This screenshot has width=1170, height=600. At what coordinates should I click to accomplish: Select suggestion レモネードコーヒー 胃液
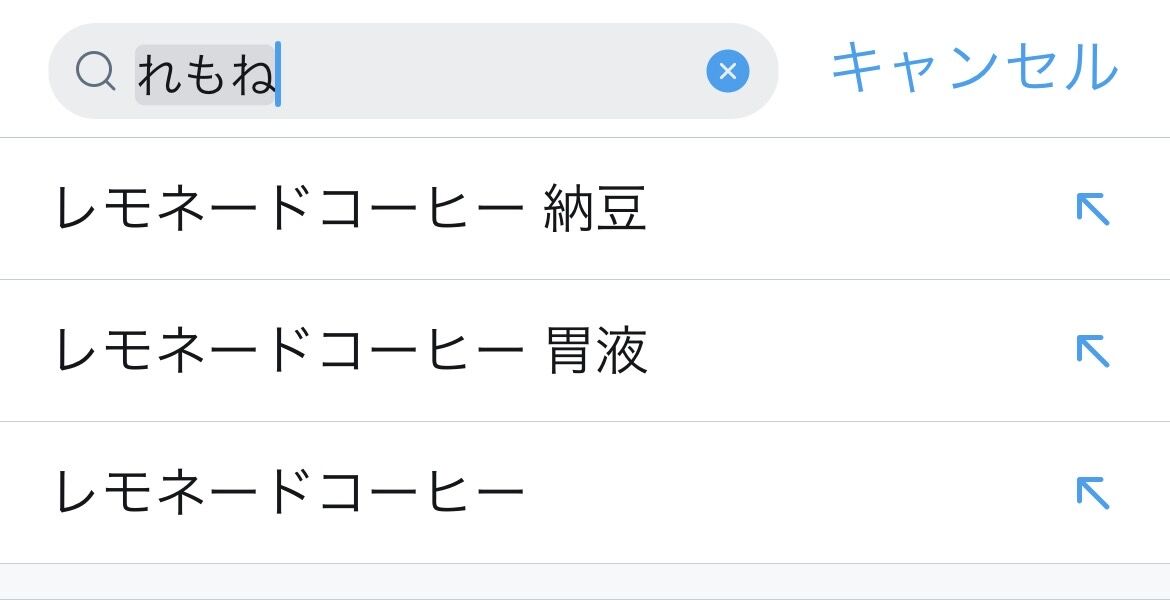pos(350,352)
